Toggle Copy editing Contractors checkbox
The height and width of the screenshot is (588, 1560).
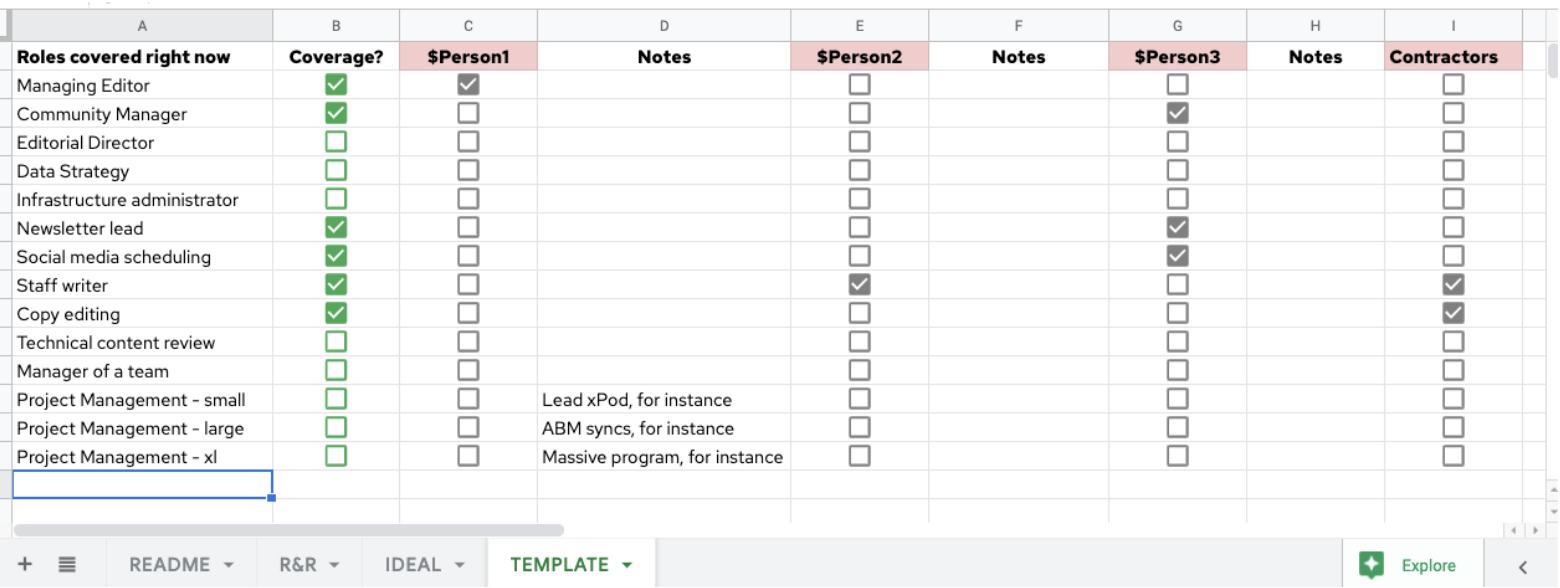click(x=1453, y=314)
